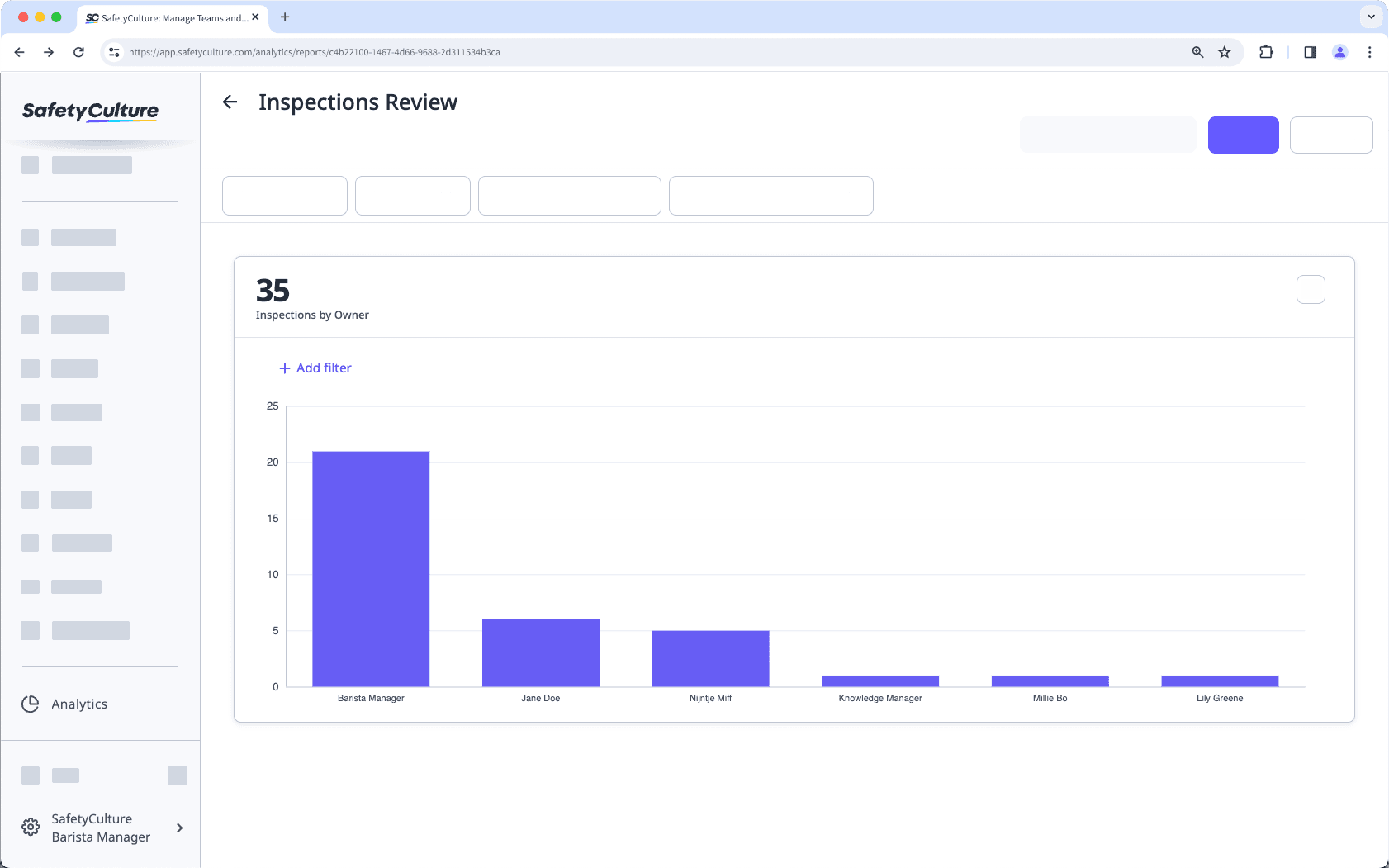Screen dimensions: 1389x868
Task: Open a new tab with the plus button
Action: point(286,17)
